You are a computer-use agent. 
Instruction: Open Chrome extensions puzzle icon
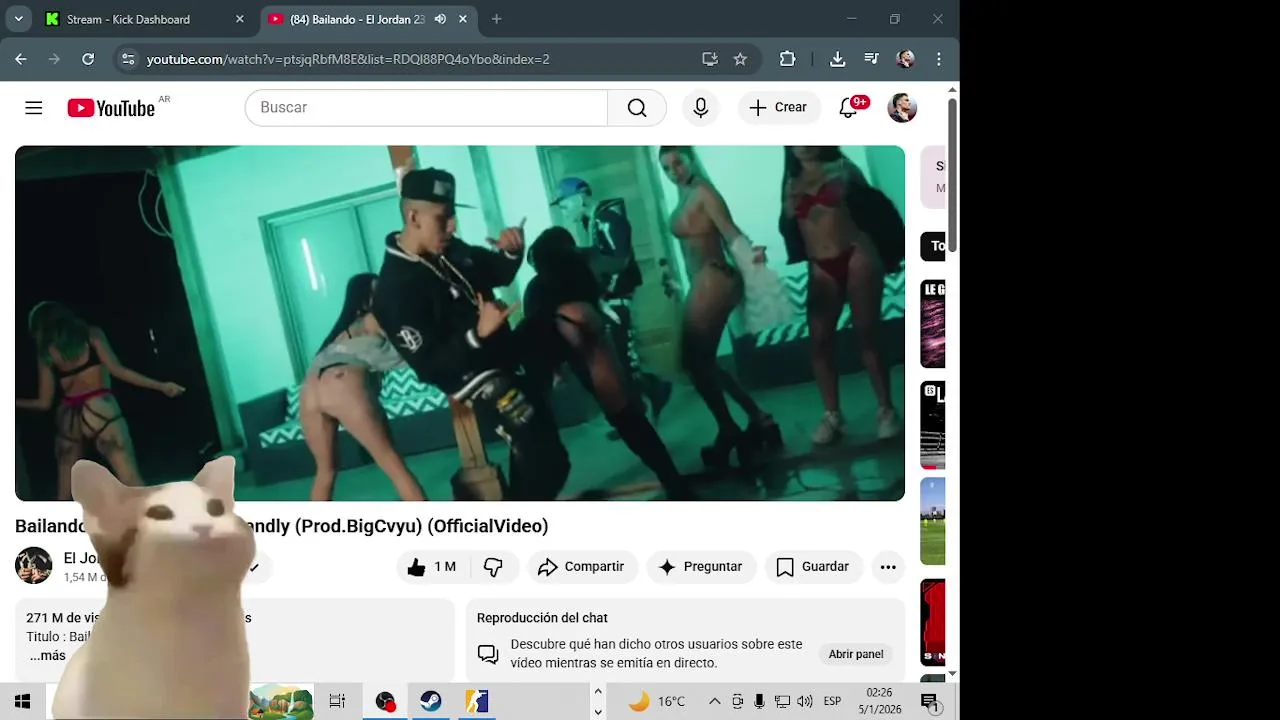click(x=788, y=59)
